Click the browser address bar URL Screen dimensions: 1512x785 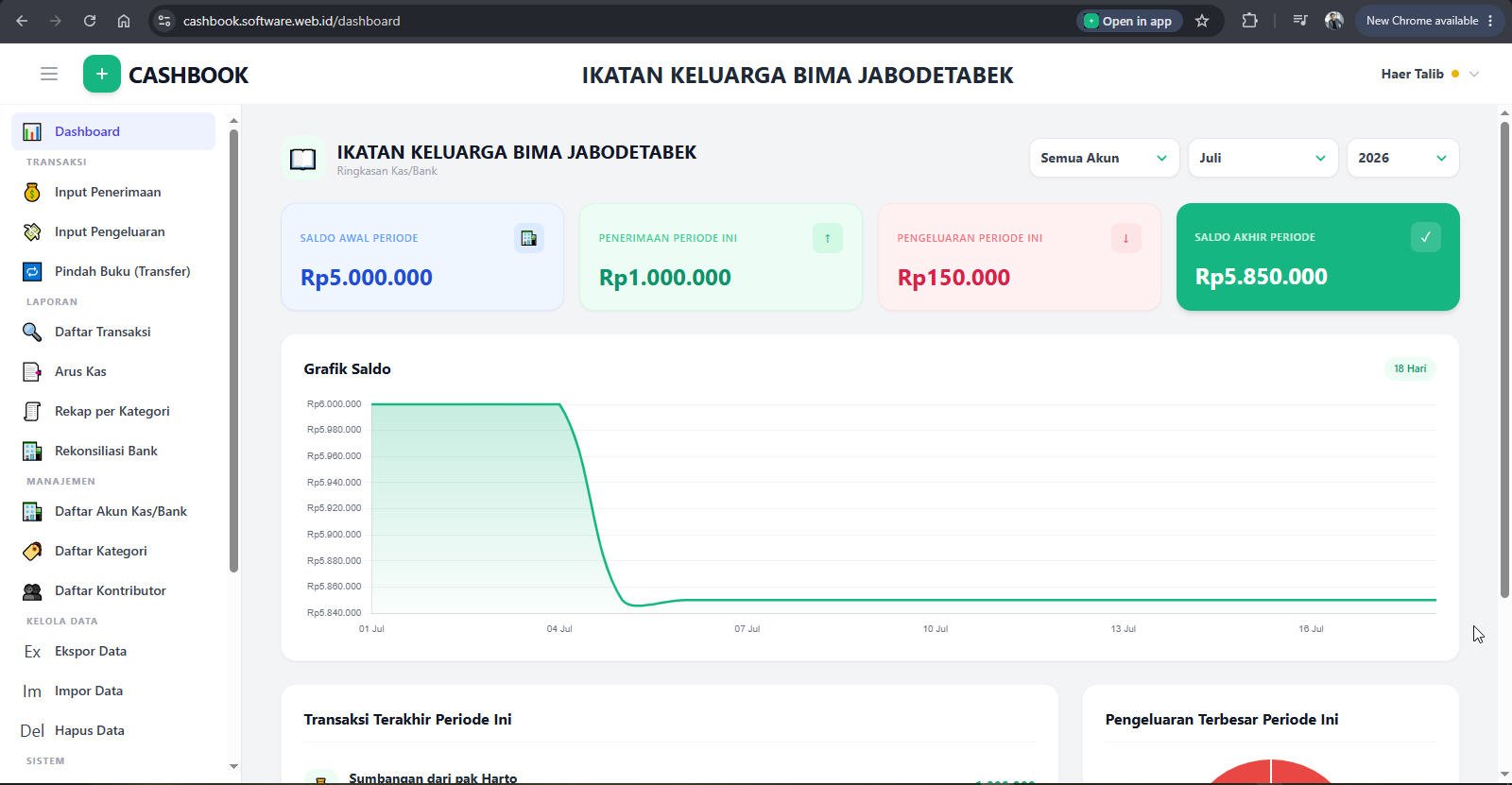[x=291, y=21]
